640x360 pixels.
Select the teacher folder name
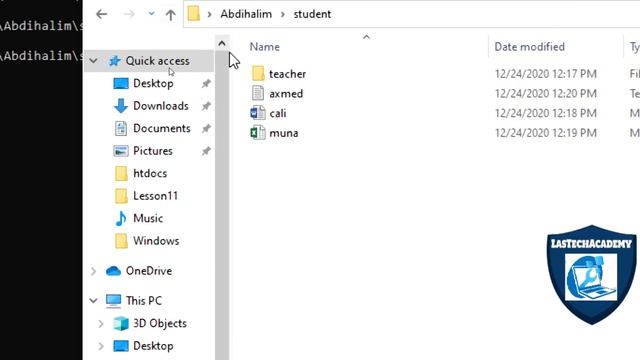[287, 74]
